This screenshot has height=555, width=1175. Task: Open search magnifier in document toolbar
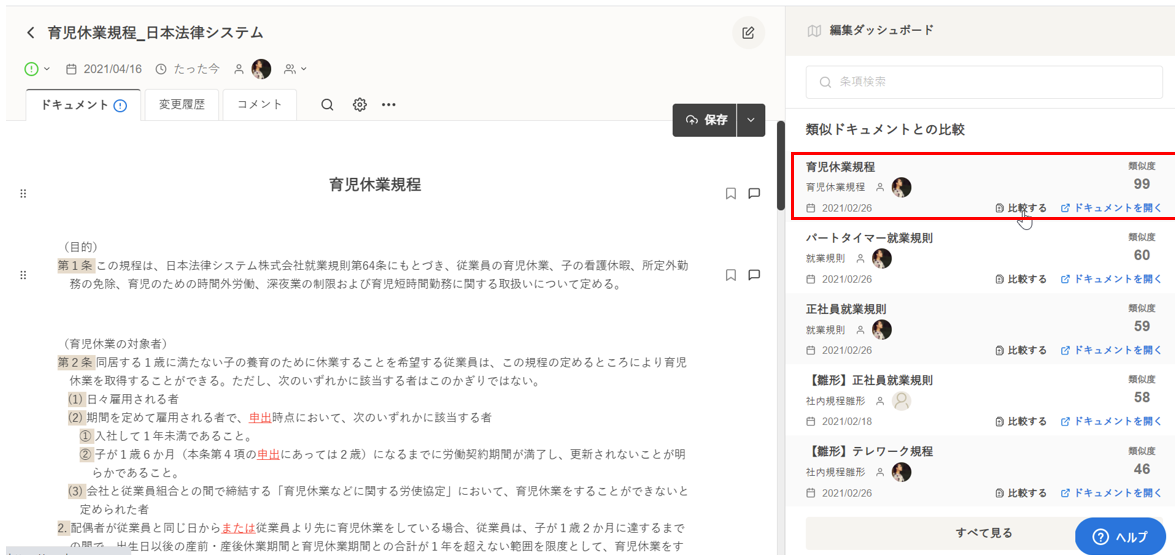tap(327, 105)
